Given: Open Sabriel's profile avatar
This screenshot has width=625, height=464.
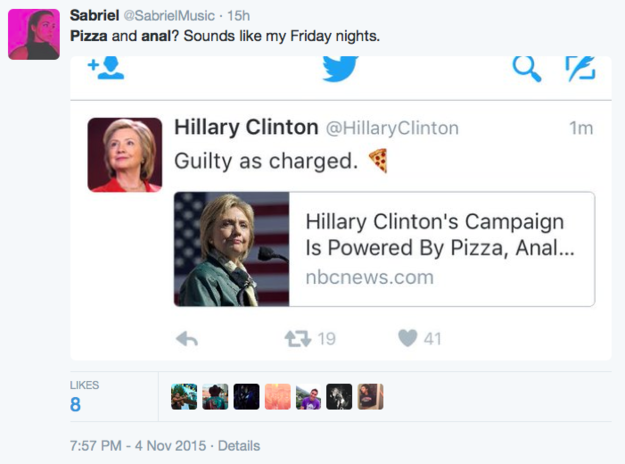Looking at the screenshot, I should point(33,35).
